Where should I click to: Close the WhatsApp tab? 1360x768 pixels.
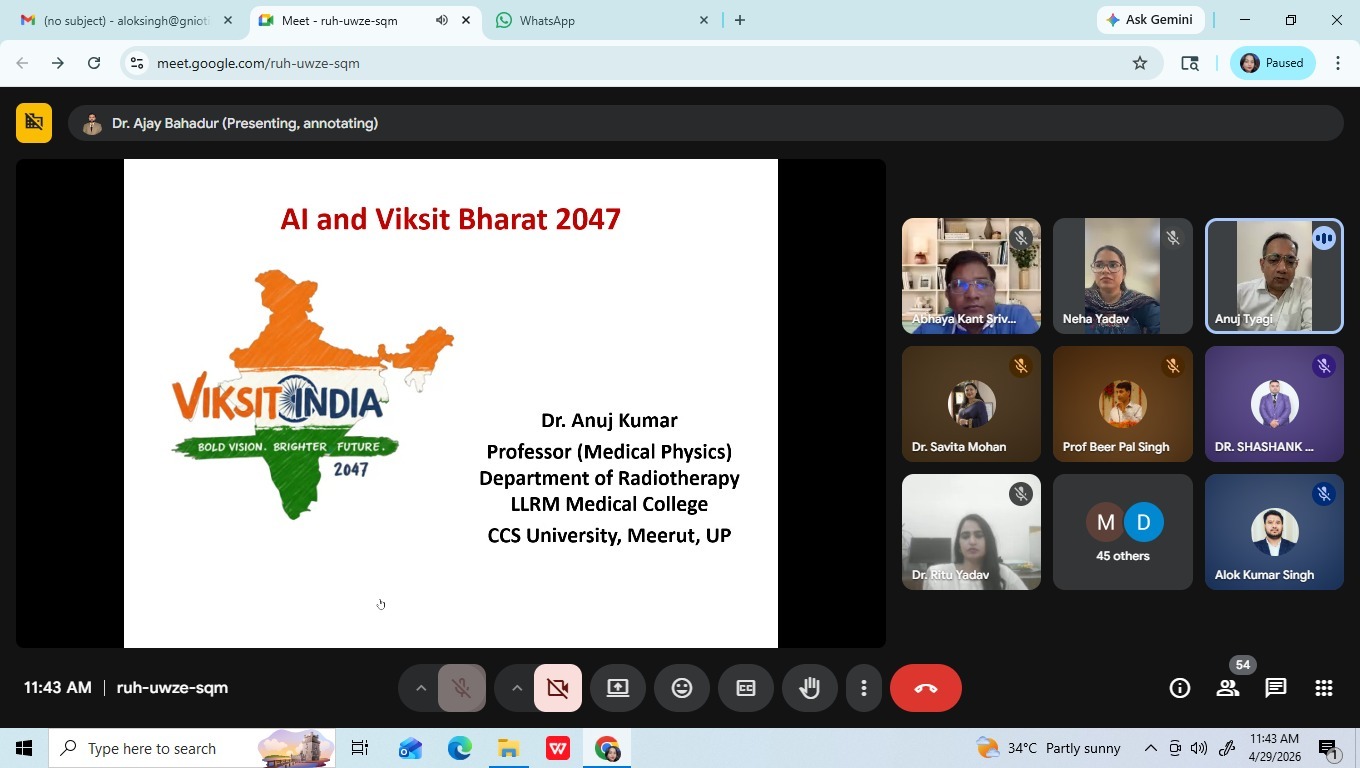704,20
